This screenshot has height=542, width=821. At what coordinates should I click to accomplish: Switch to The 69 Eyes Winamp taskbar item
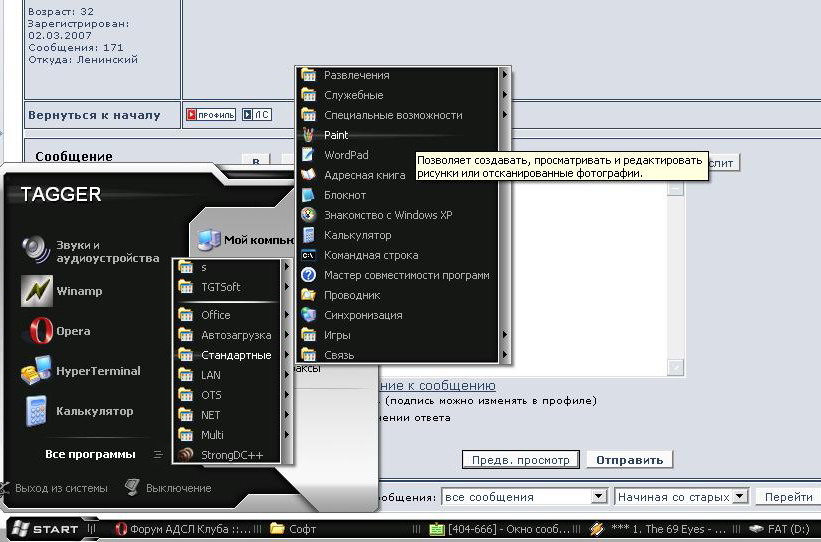coord(659,529)
